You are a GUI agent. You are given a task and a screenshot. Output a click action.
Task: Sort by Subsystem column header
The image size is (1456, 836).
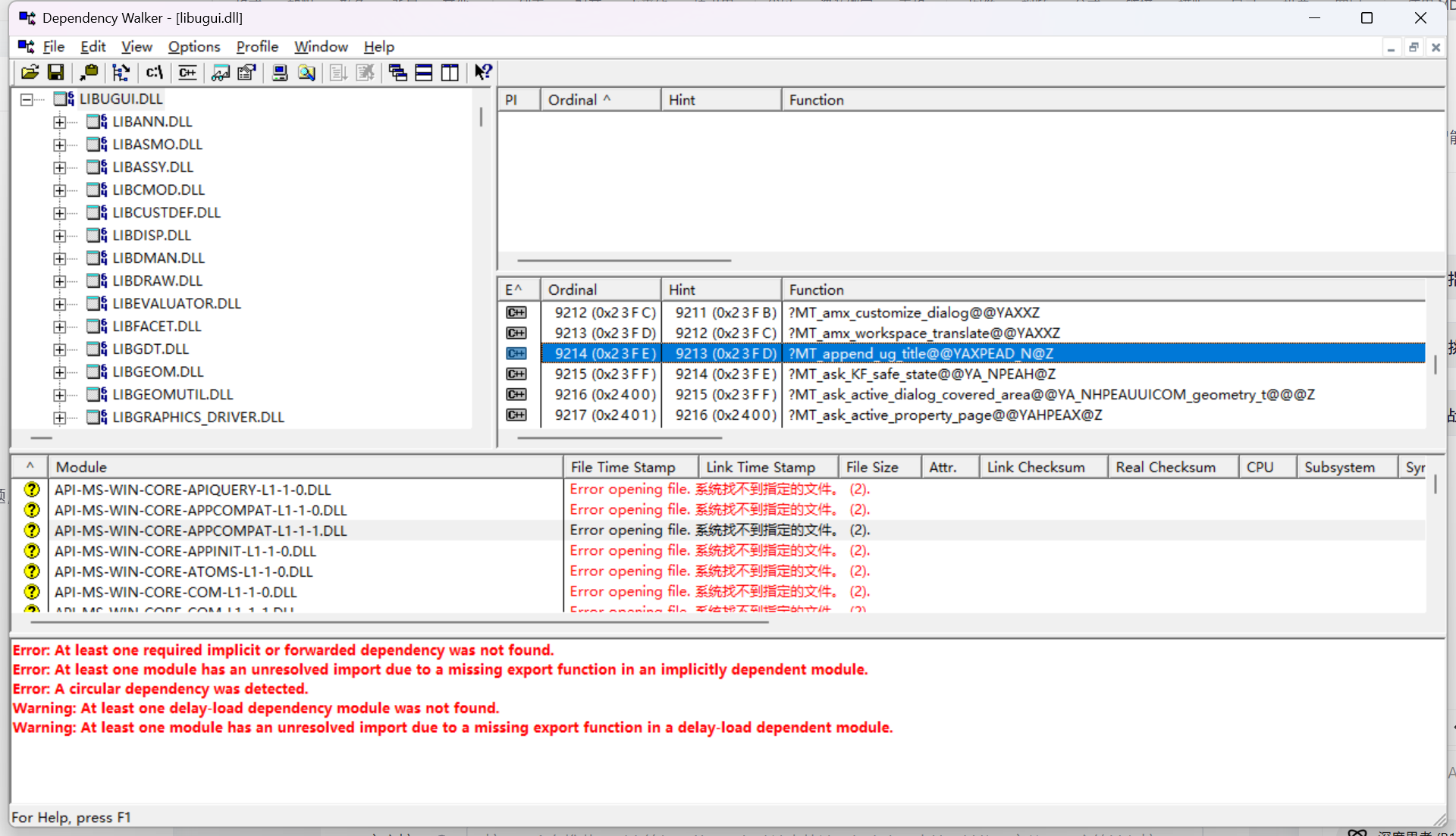pos(1348,468)
